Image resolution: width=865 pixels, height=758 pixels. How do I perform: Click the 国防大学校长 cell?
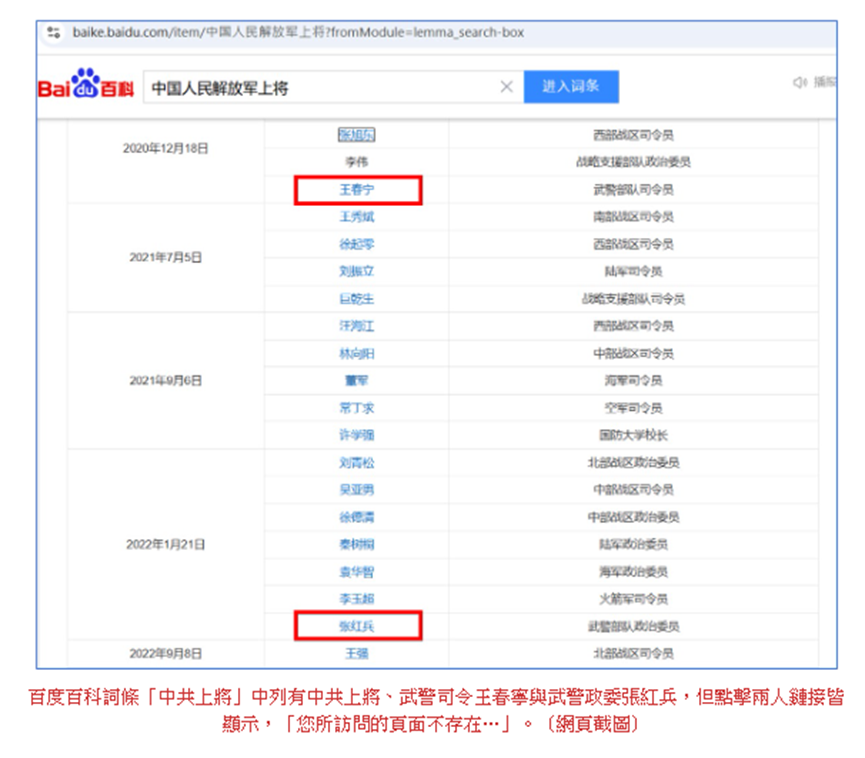point(633,435)
